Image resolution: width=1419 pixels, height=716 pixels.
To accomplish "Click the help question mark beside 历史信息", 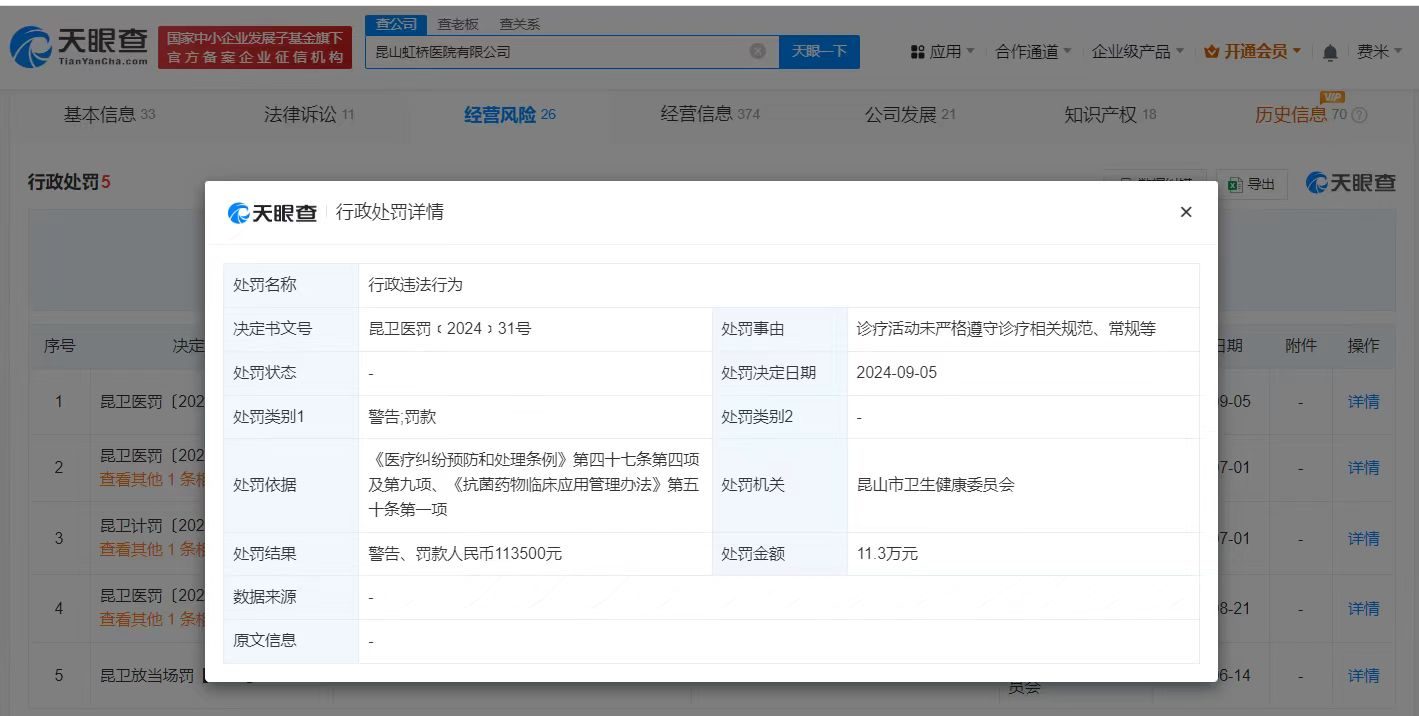I will click(x=1360, y=113).
